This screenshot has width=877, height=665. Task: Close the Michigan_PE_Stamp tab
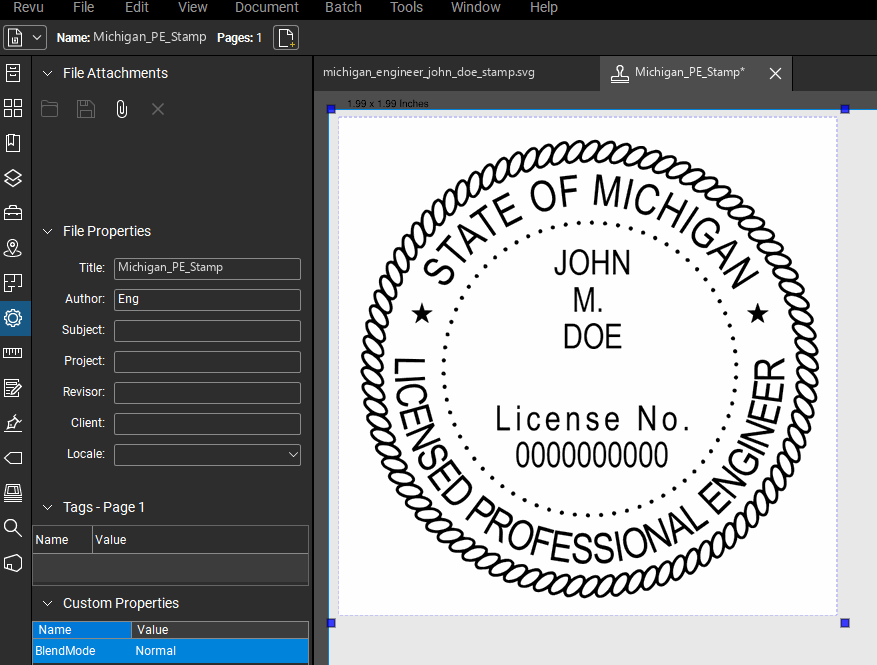click(x=775, y=73)
